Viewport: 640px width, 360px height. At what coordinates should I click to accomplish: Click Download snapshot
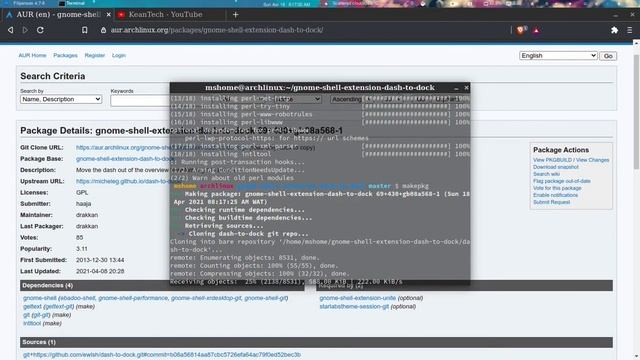click(556, 167)
